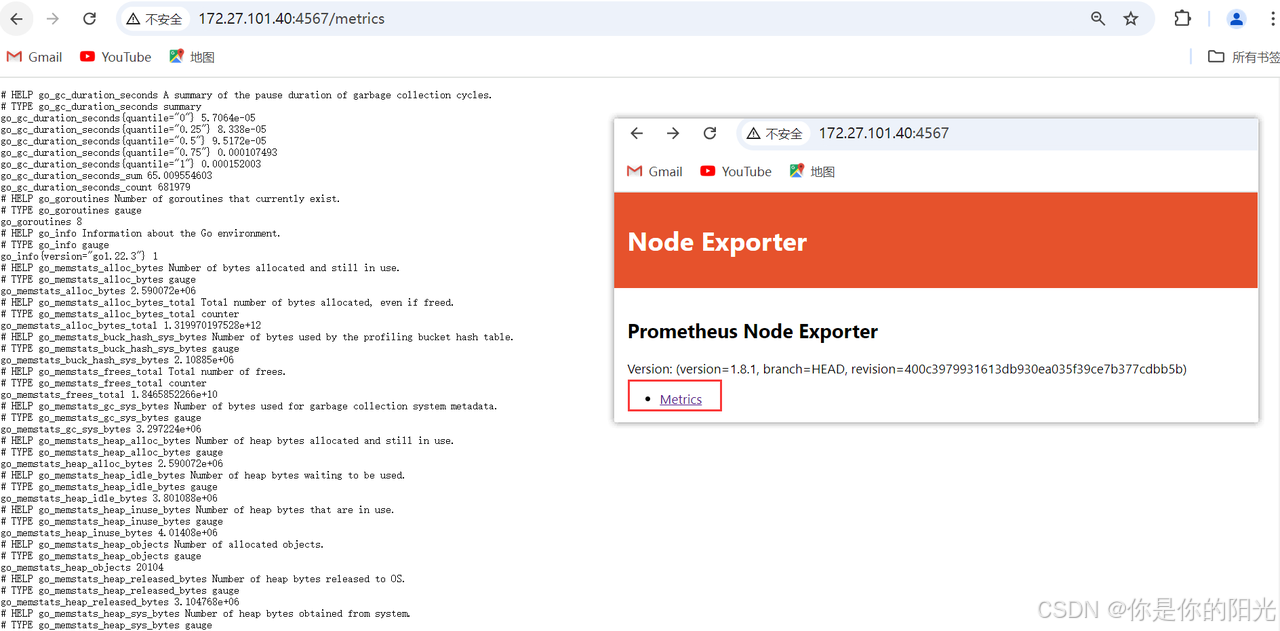Open the site security warning for the /metrics address
The height and width of the screenshot is (631, 1280).
coord(155,19)
